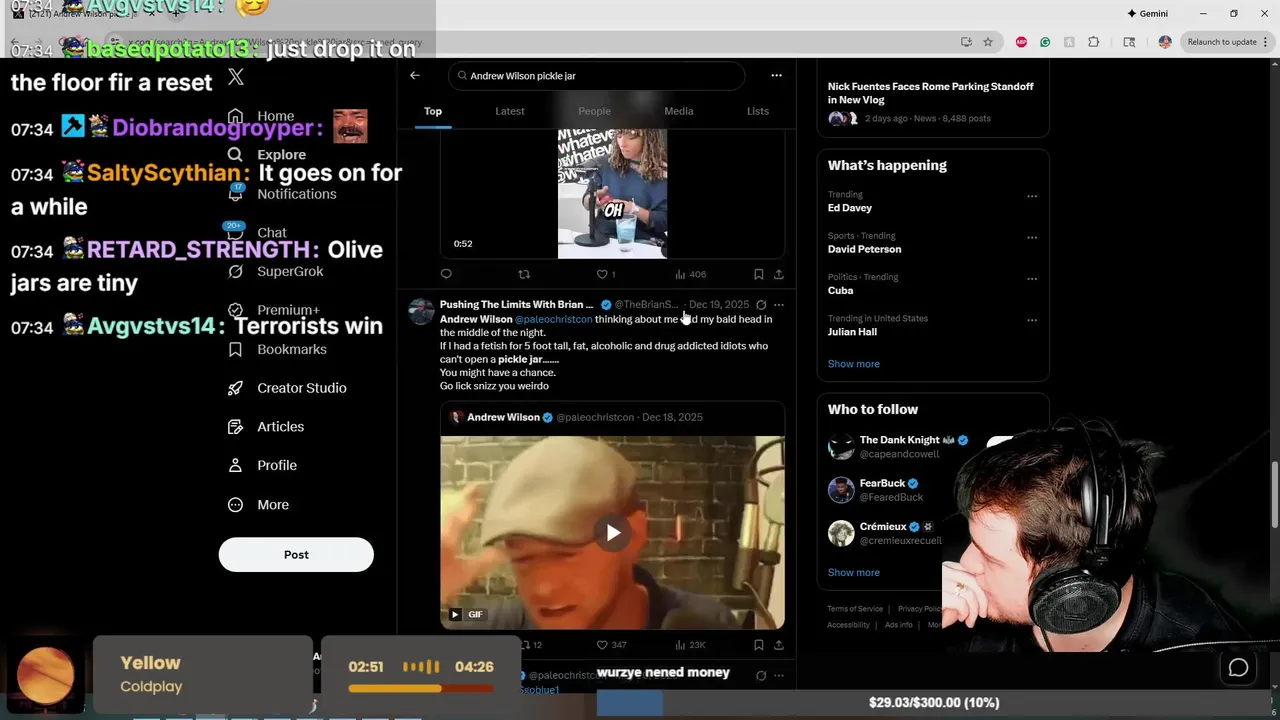Click the Creator Studio rocket icon

tap(235, 388)
